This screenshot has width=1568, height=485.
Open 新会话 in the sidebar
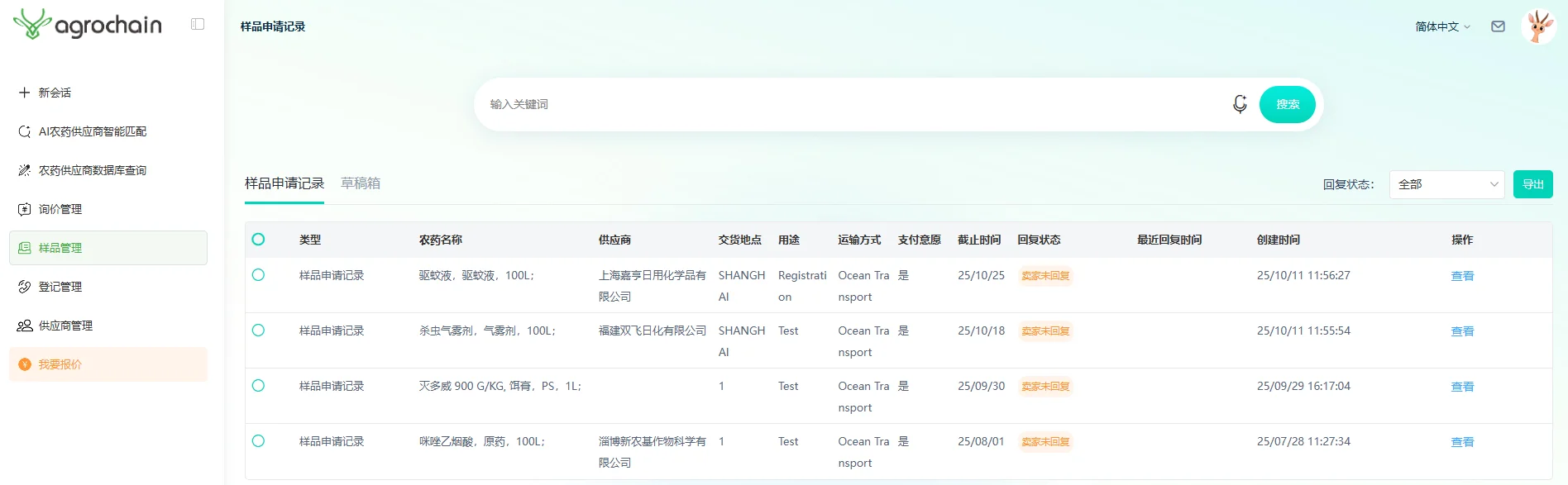108,93
